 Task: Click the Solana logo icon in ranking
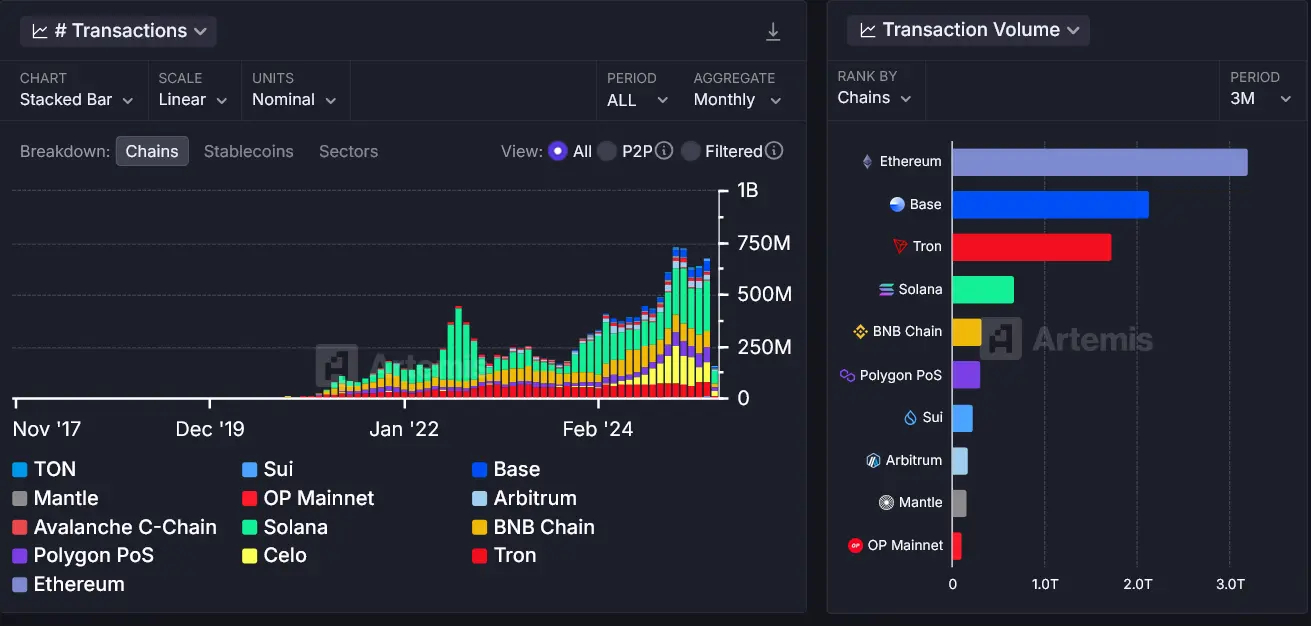tap(886, 289)
